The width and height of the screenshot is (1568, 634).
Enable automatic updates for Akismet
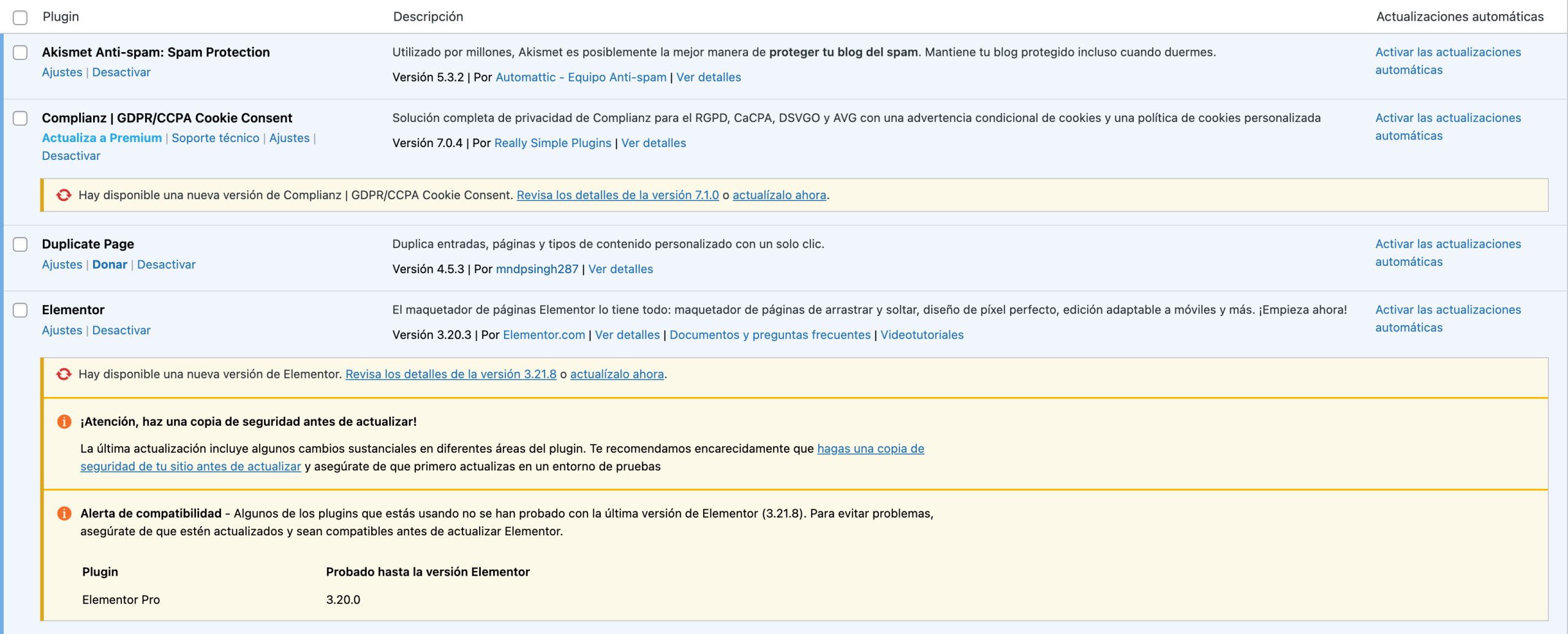click(x=1448, y=61)
